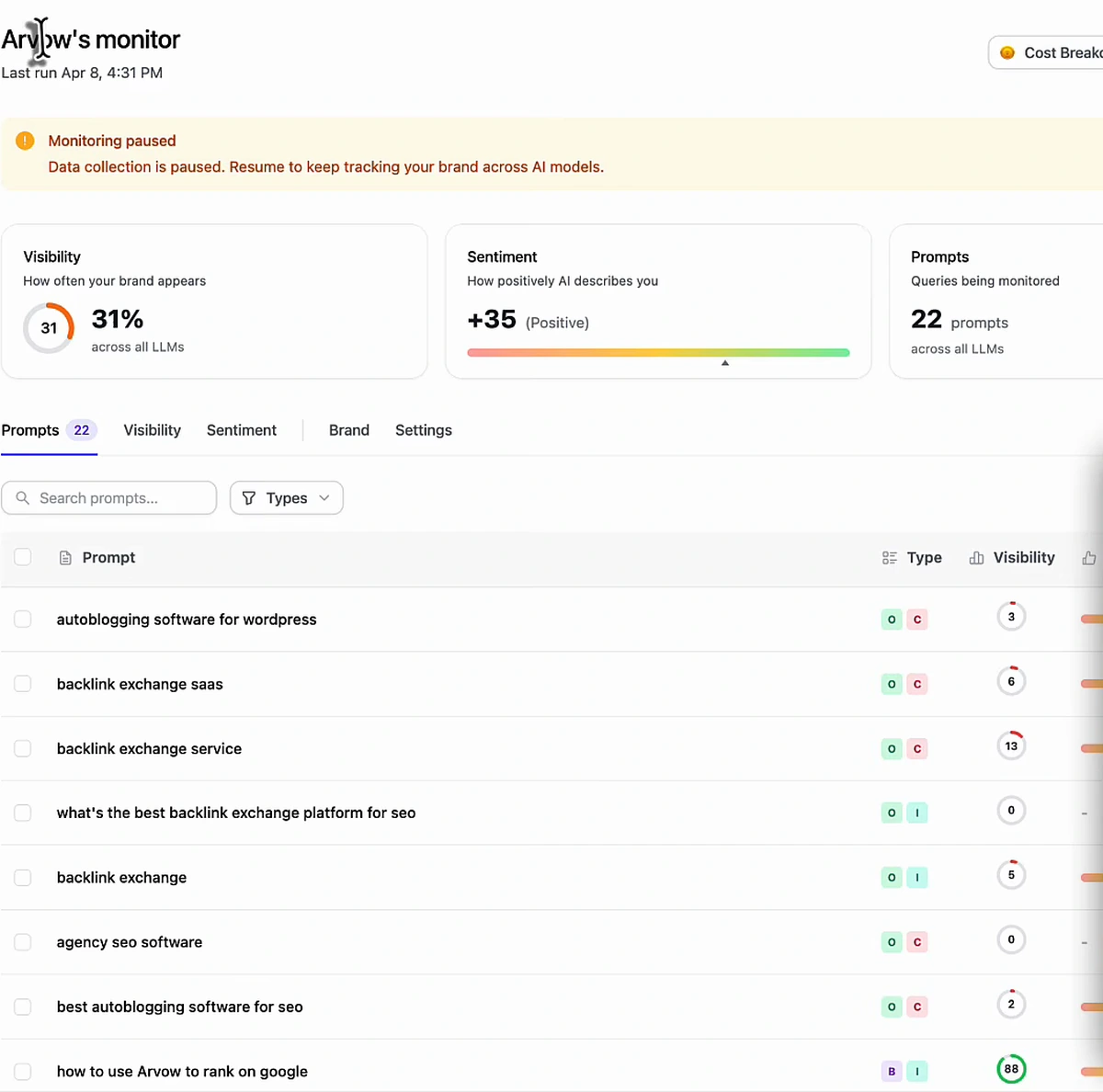Click the magnifier icon in search box

[x=23, y=497]
